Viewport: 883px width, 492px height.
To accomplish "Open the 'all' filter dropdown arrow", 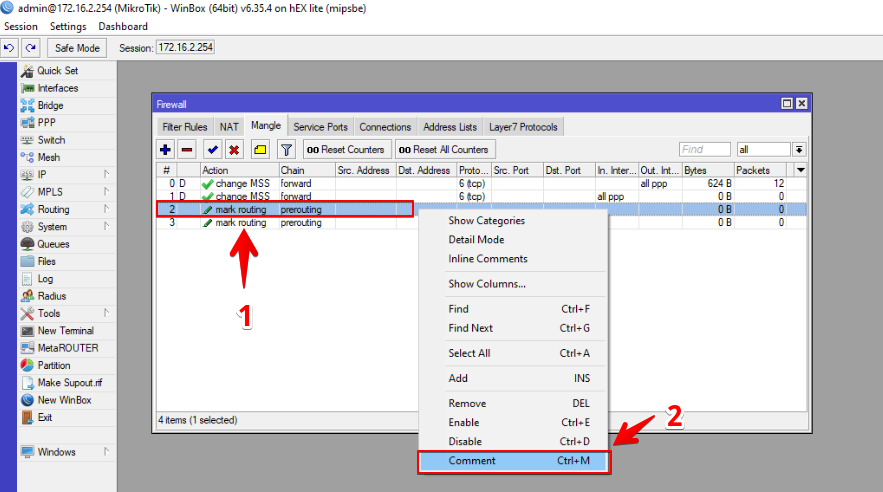I will [x=799, y=149].
